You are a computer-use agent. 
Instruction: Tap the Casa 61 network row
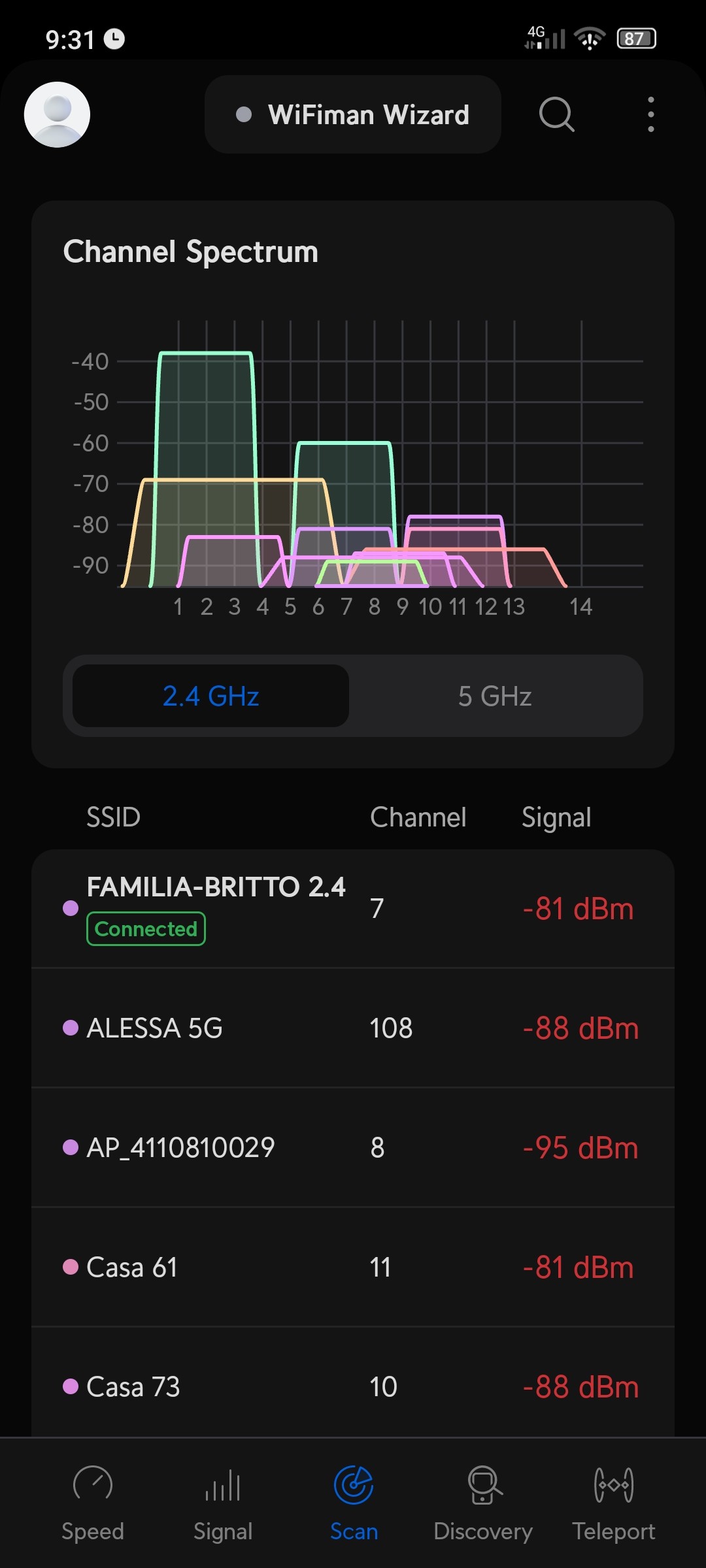353,1267
